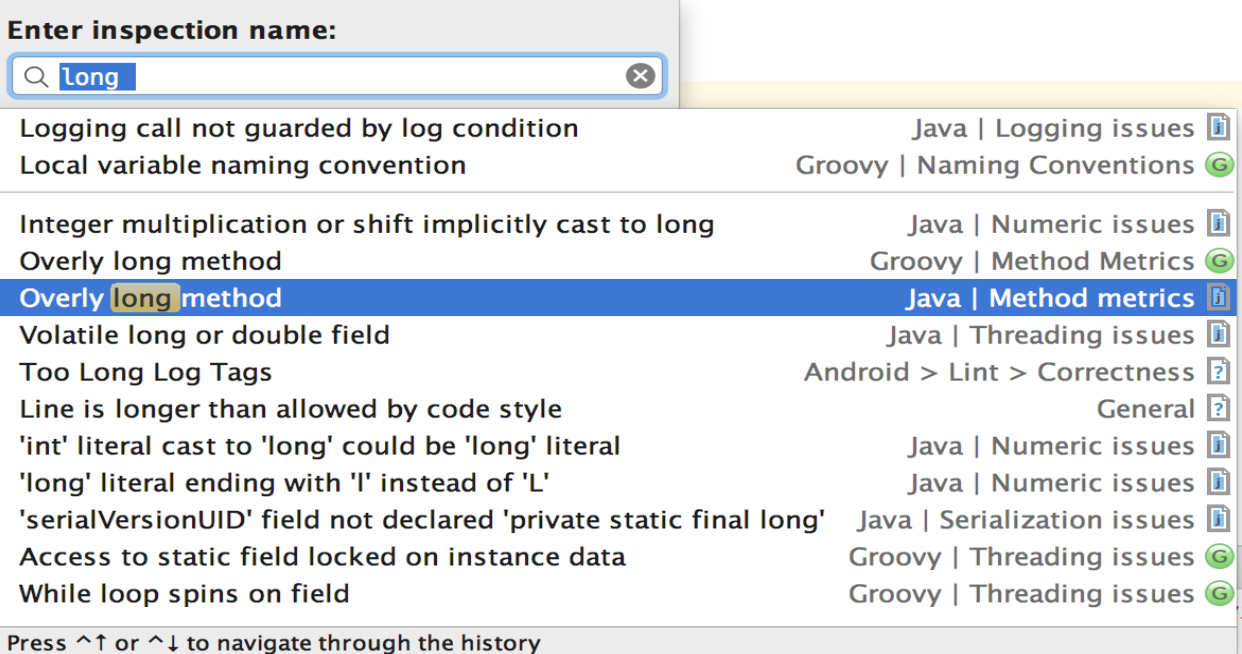Click the unknown-type icon next to Too Long Log Tags
The image size is (1242, 654).
tap(1218, 372)
